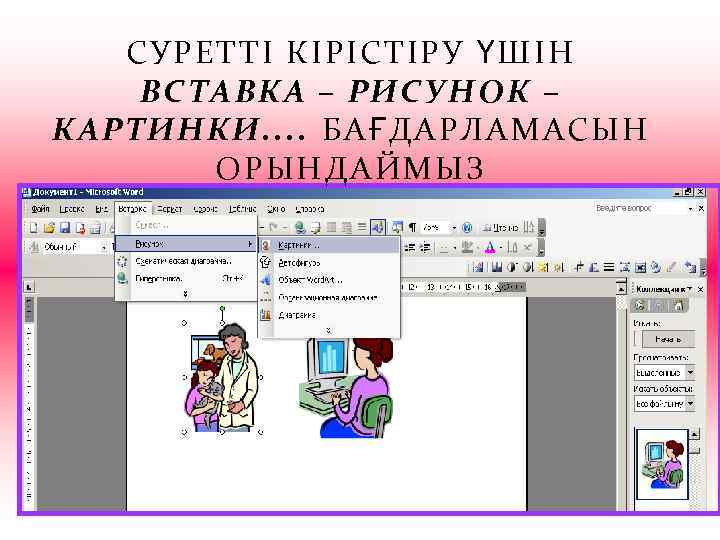The width and height of the screenshot is (720, 540).
Task: Click the document vertical scroll up arrow
Action: [x=621, y=289]
